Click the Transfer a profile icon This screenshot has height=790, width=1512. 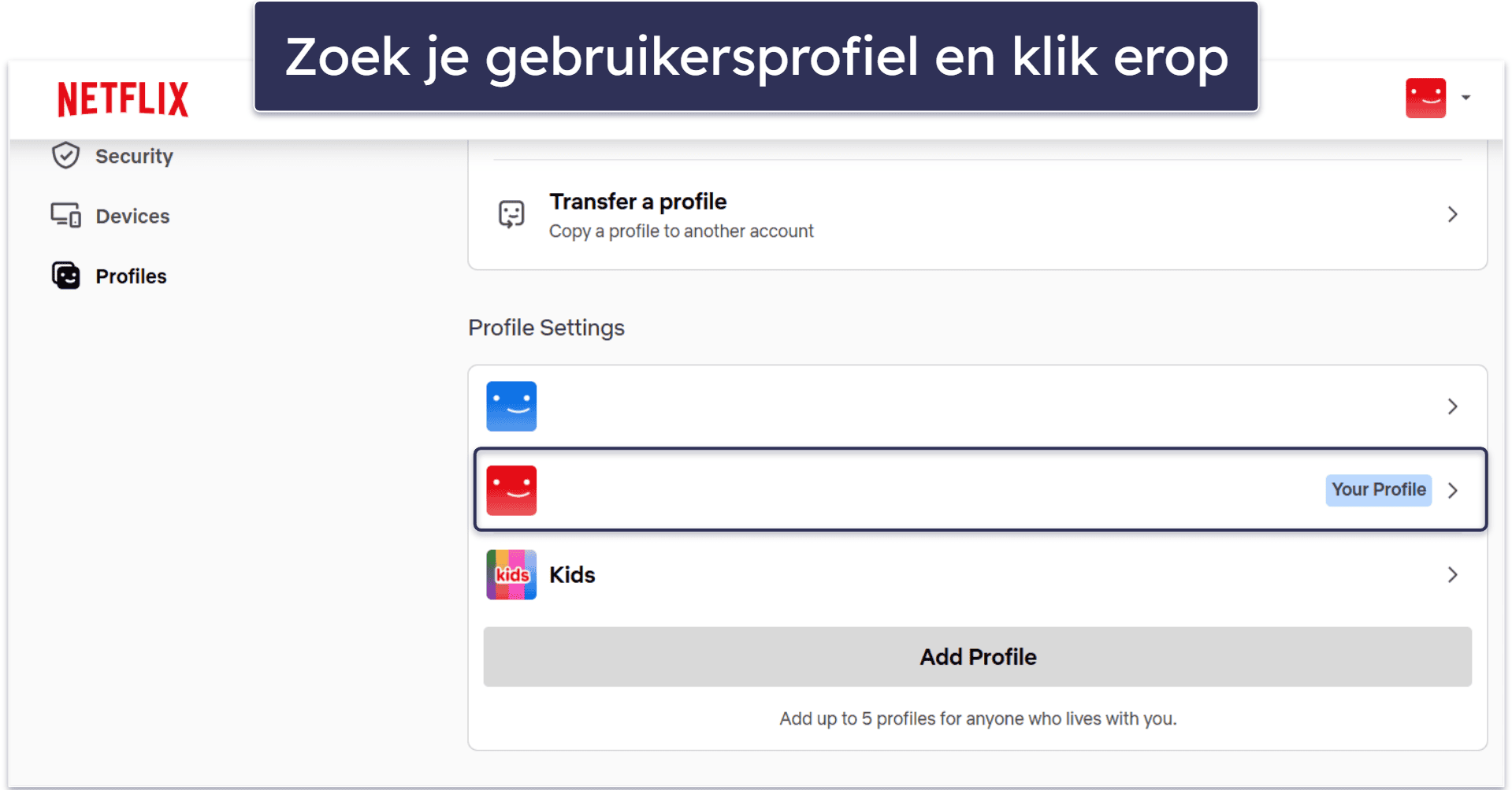(x=511, y=213)
